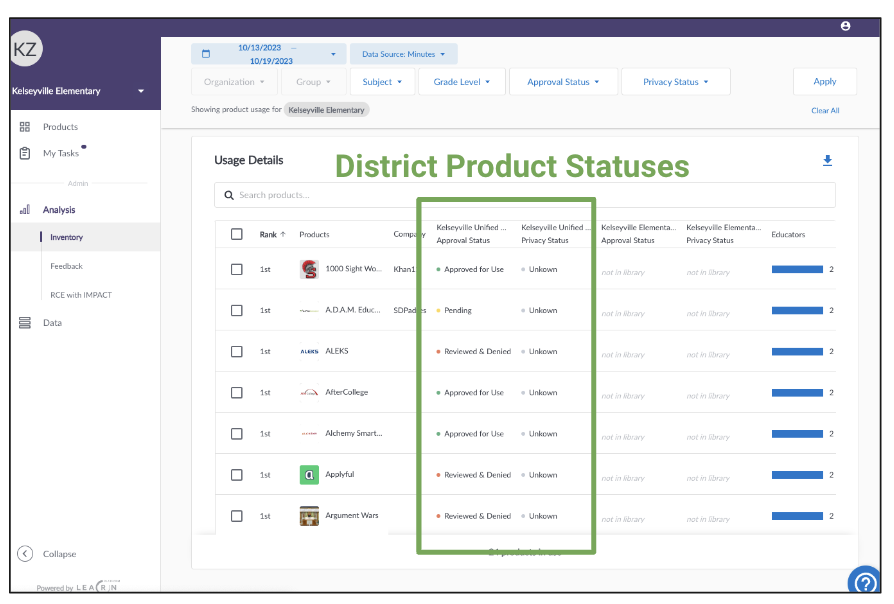Click the search magnifier icon
This screenshot has width=894, height=604.
[x=229, y=195]
